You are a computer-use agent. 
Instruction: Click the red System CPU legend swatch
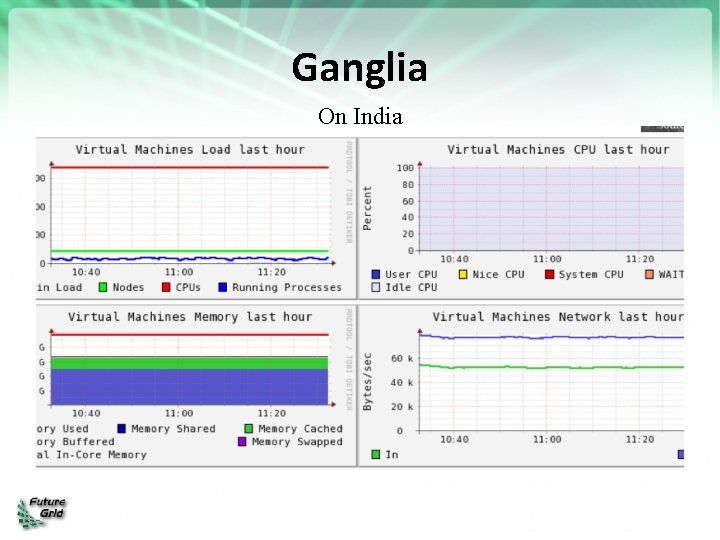click(549, 275)
